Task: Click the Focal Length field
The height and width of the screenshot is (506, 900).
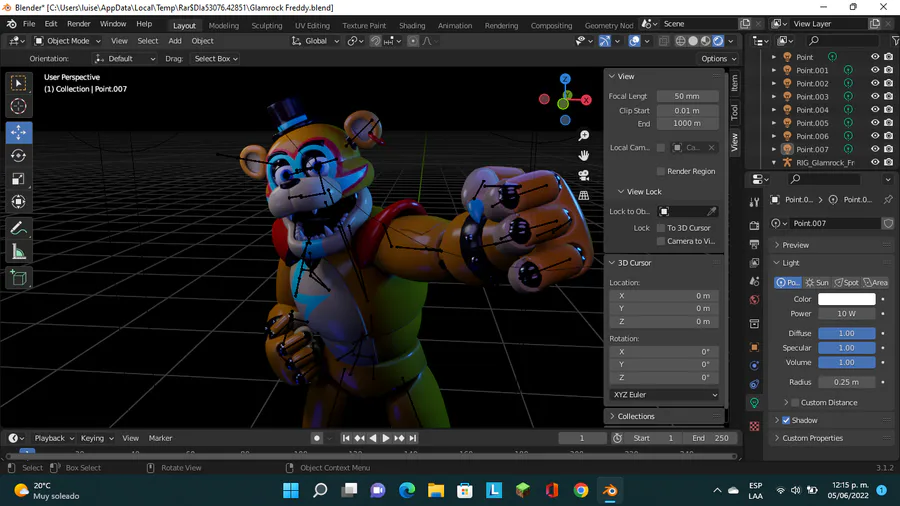Action: 687,97
